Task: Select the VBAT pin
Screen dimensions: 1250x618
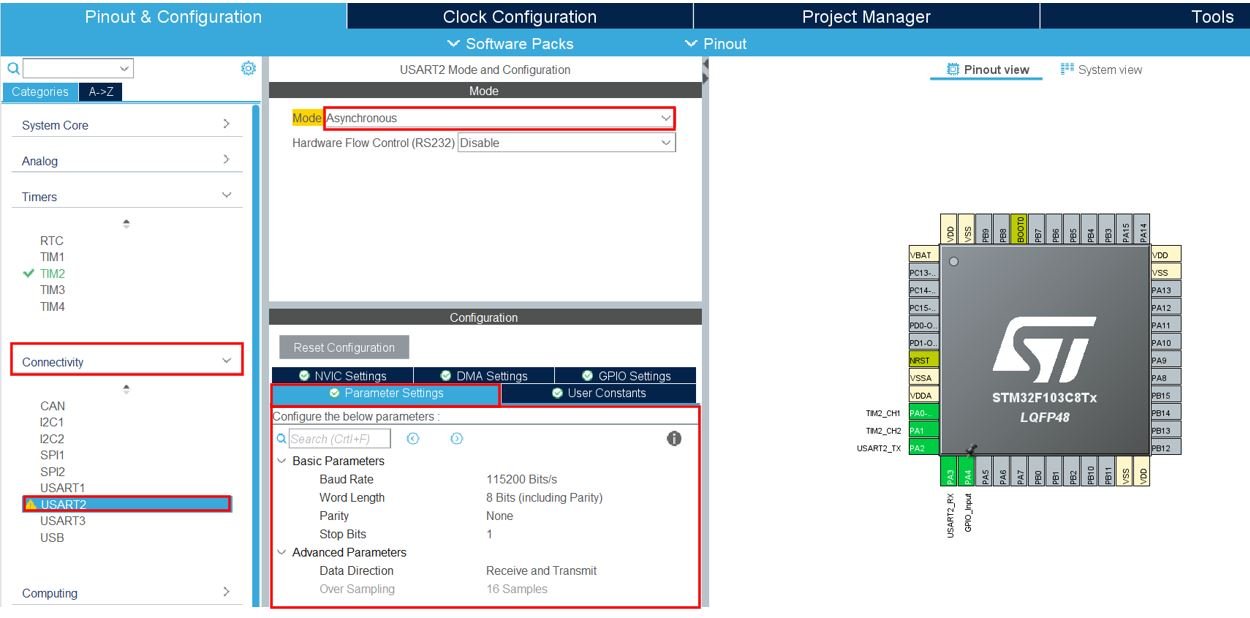Action: pos(924,255)
